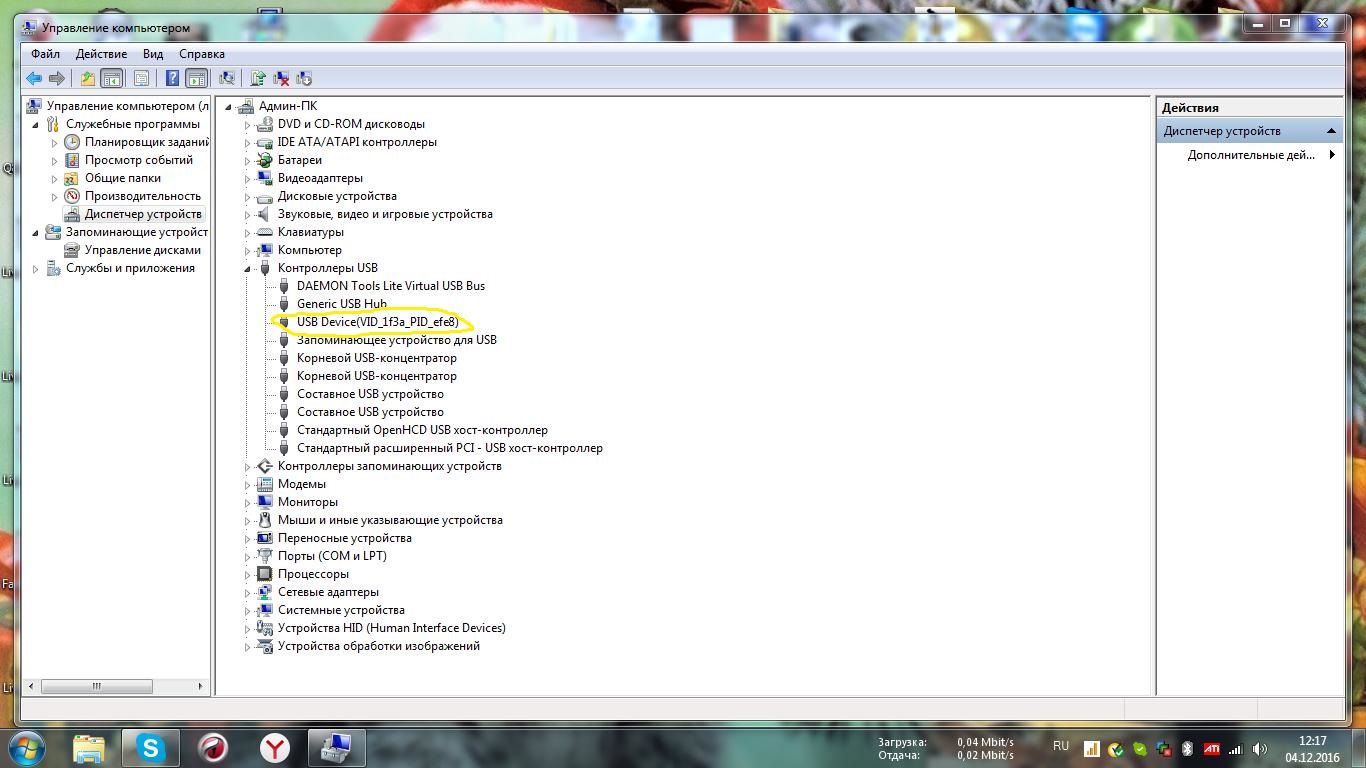Toggle the Actions pane visibility button
This screenshot has height=768, width=1366.
pyautogui.click(x=196, y=78)
